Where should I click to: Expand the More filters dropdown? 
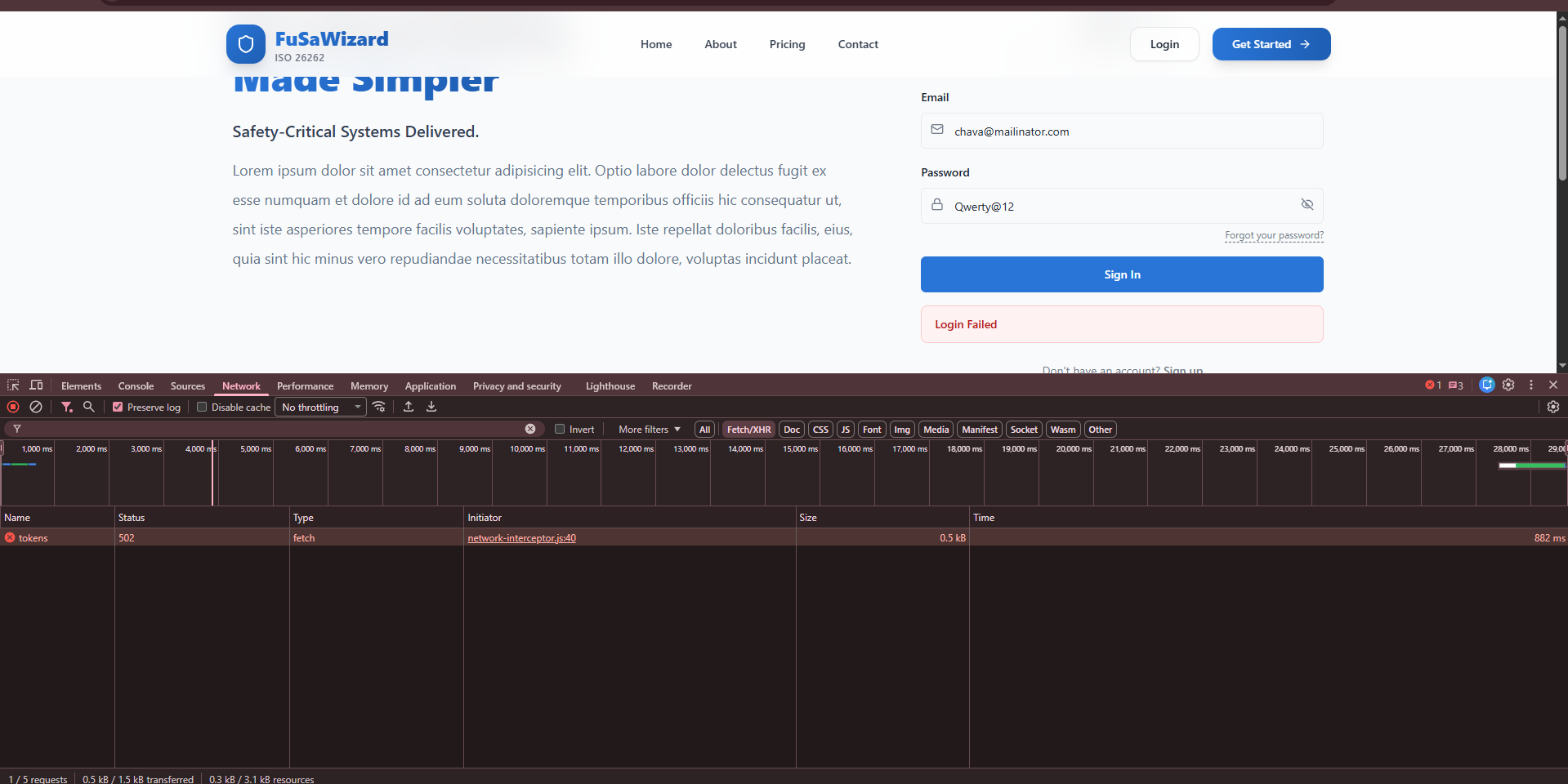(649, 429)
